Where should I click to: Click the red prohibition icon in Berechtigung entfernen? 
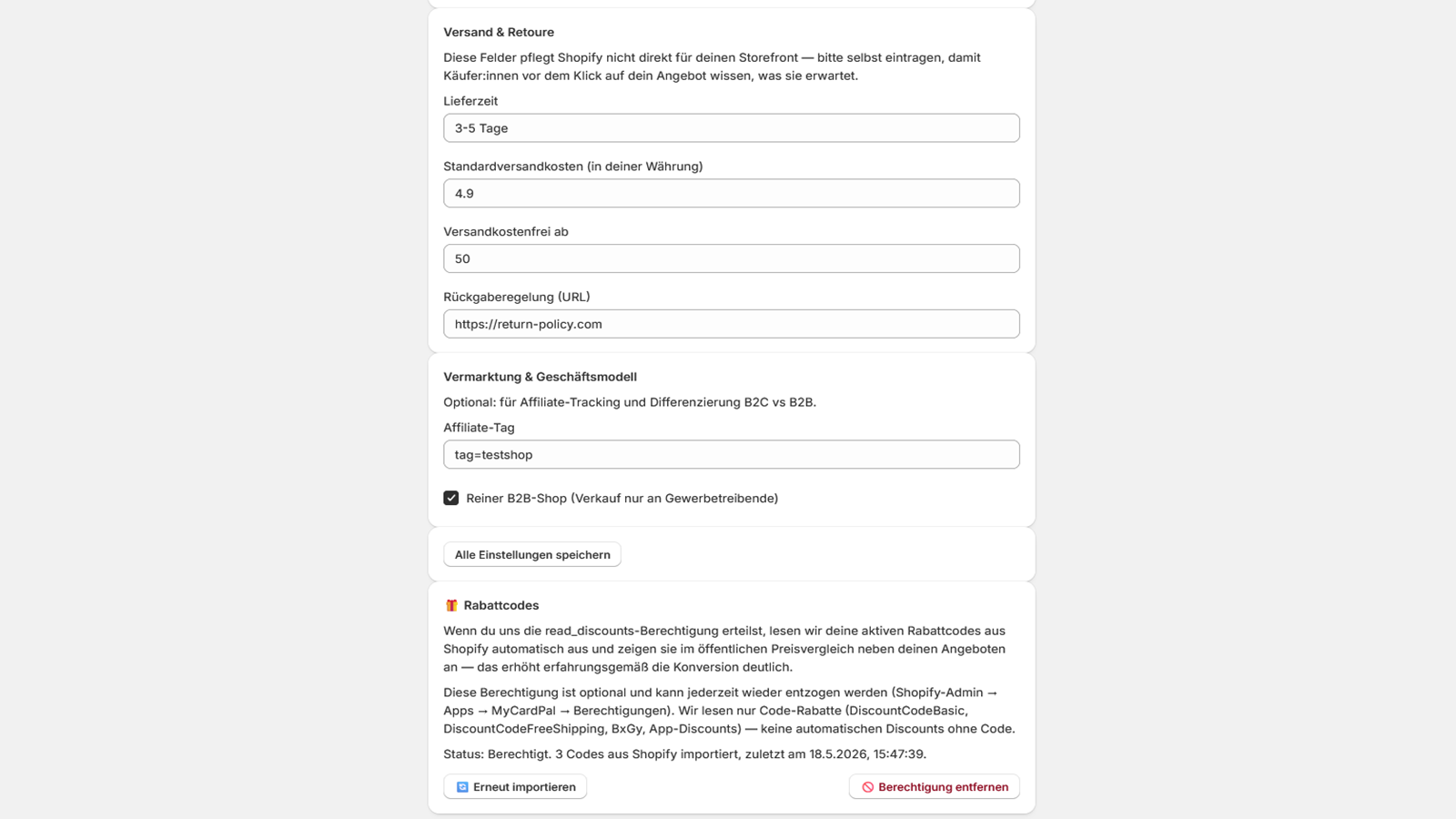click(x=867, y=787)
